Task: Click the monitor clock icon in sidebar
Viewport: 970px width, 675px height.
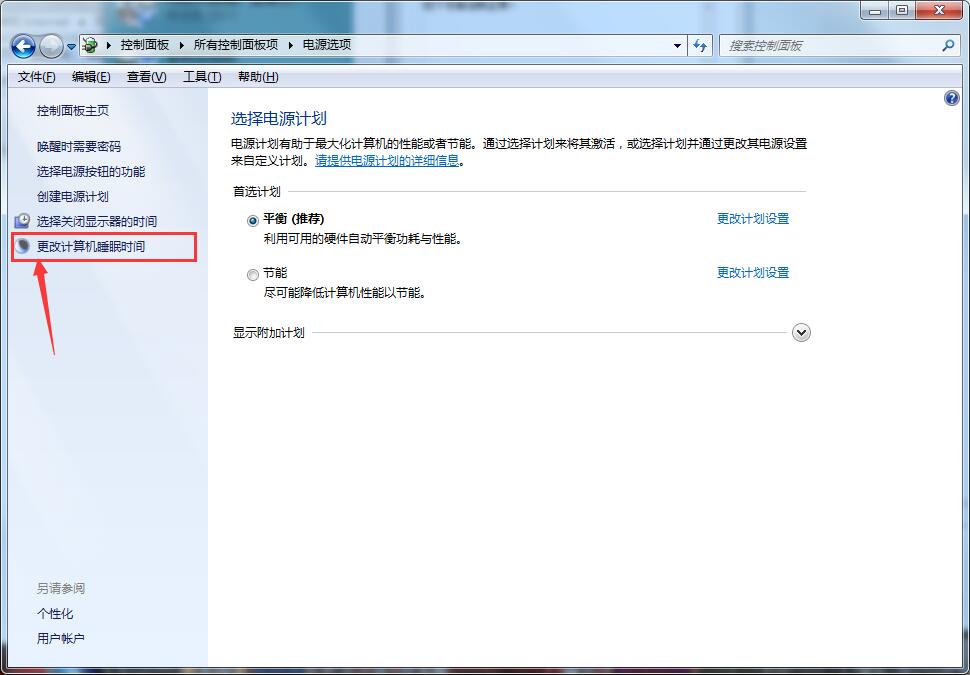Action: [22, 221]
